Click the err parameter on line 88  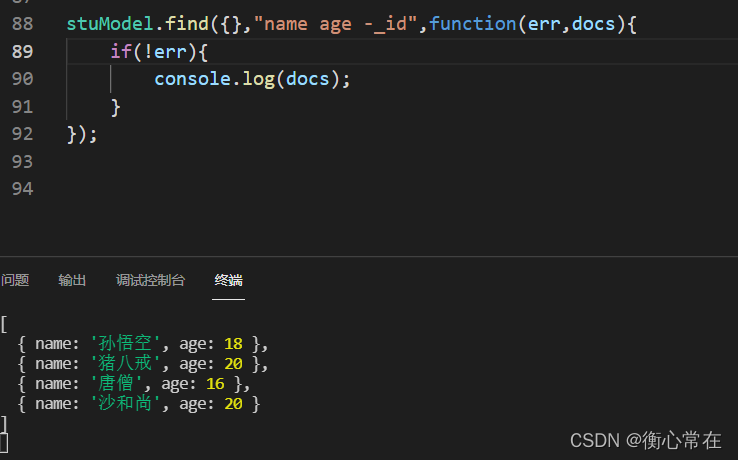(544, 24)
